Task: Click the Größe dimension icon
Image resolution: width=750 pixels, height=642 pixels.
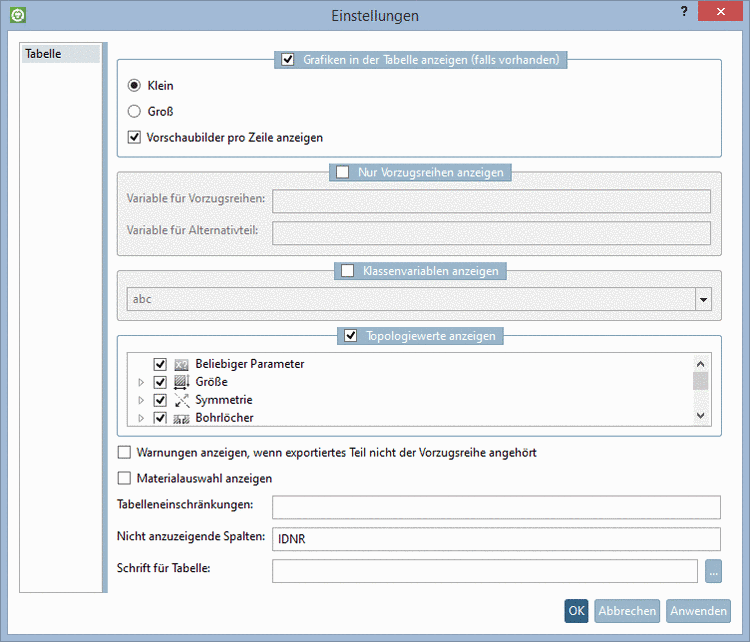Action: [x=181, y=382]
